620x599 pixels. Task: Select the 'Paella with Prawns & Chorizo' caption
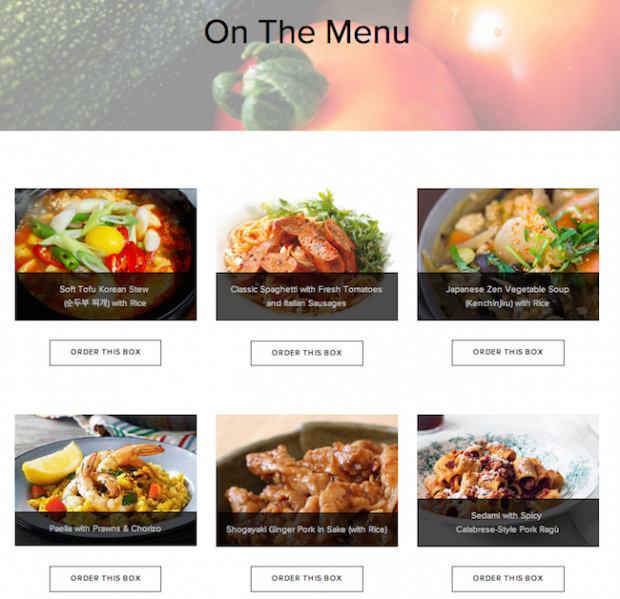tap(105, 529)
